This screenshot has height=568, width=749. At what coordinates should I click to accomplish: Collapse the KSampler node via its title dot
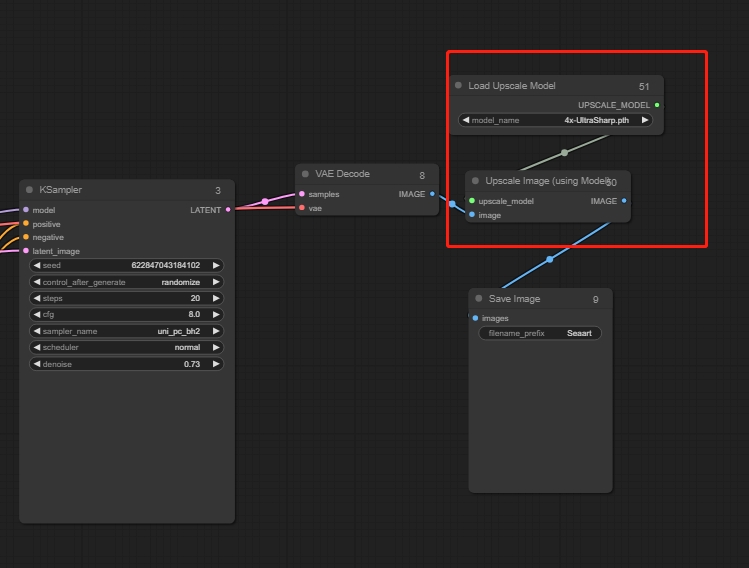point(30,190)
